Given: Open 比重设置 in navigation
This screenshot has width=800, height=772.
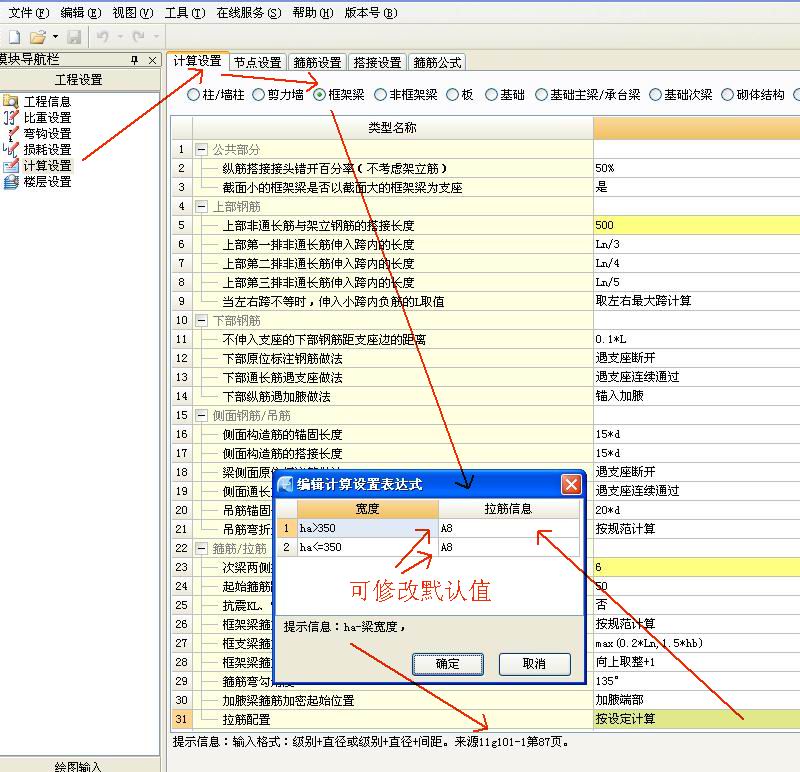Looking at the screenshot, I should click(47, 117).
